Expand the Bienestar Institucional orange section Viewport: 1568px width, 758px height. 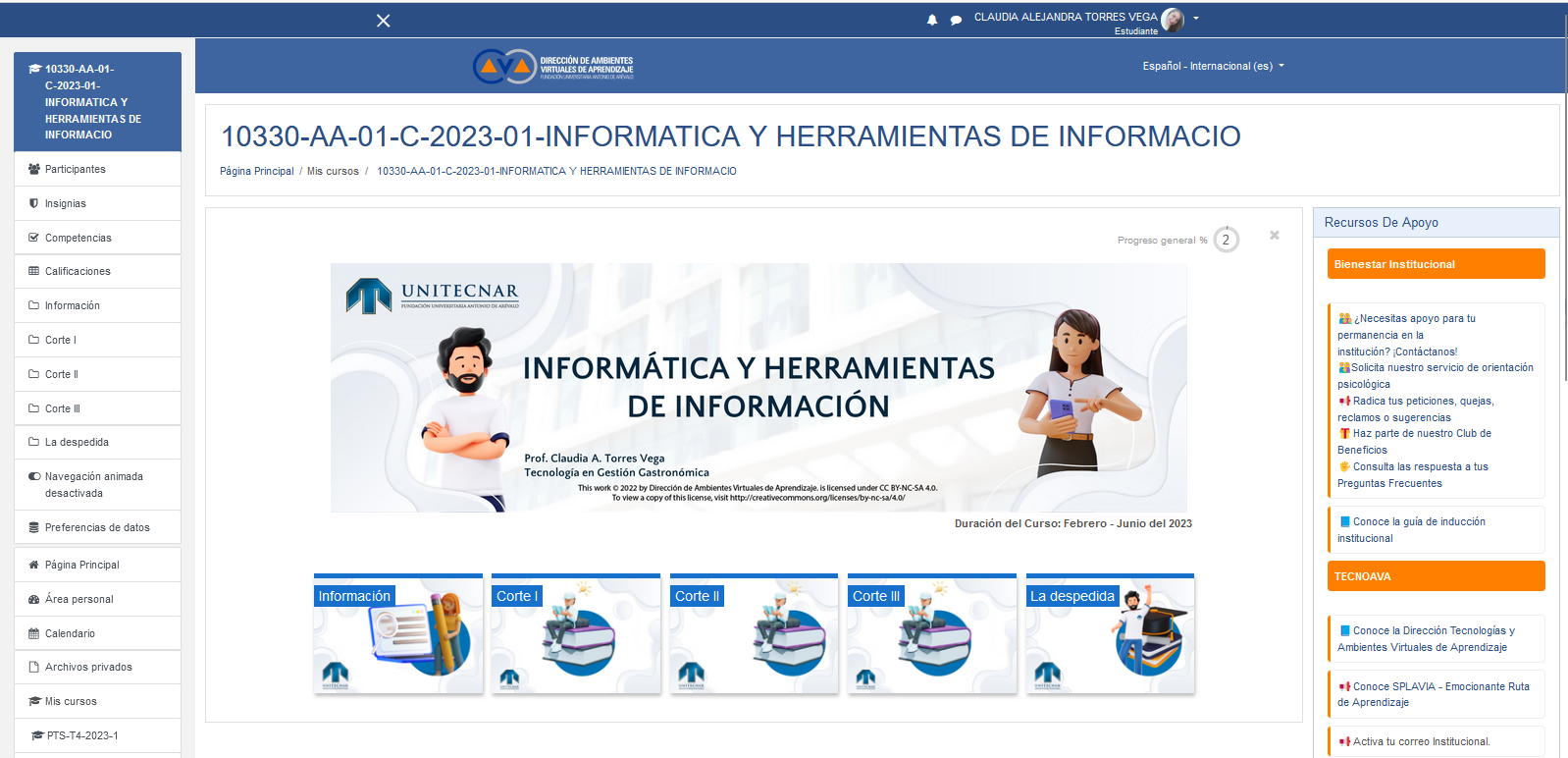(1436, 264)
